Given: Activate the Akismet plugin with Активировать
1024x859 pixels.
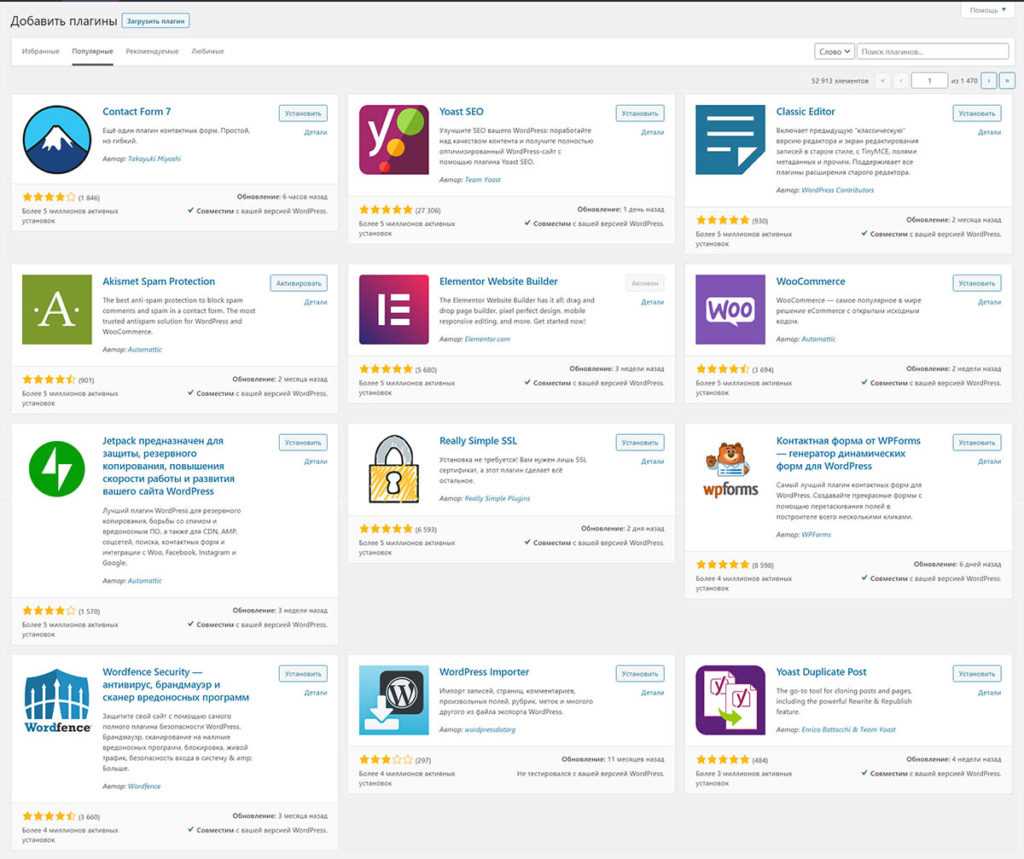Looking at the screenshot, I should (298, 283).
